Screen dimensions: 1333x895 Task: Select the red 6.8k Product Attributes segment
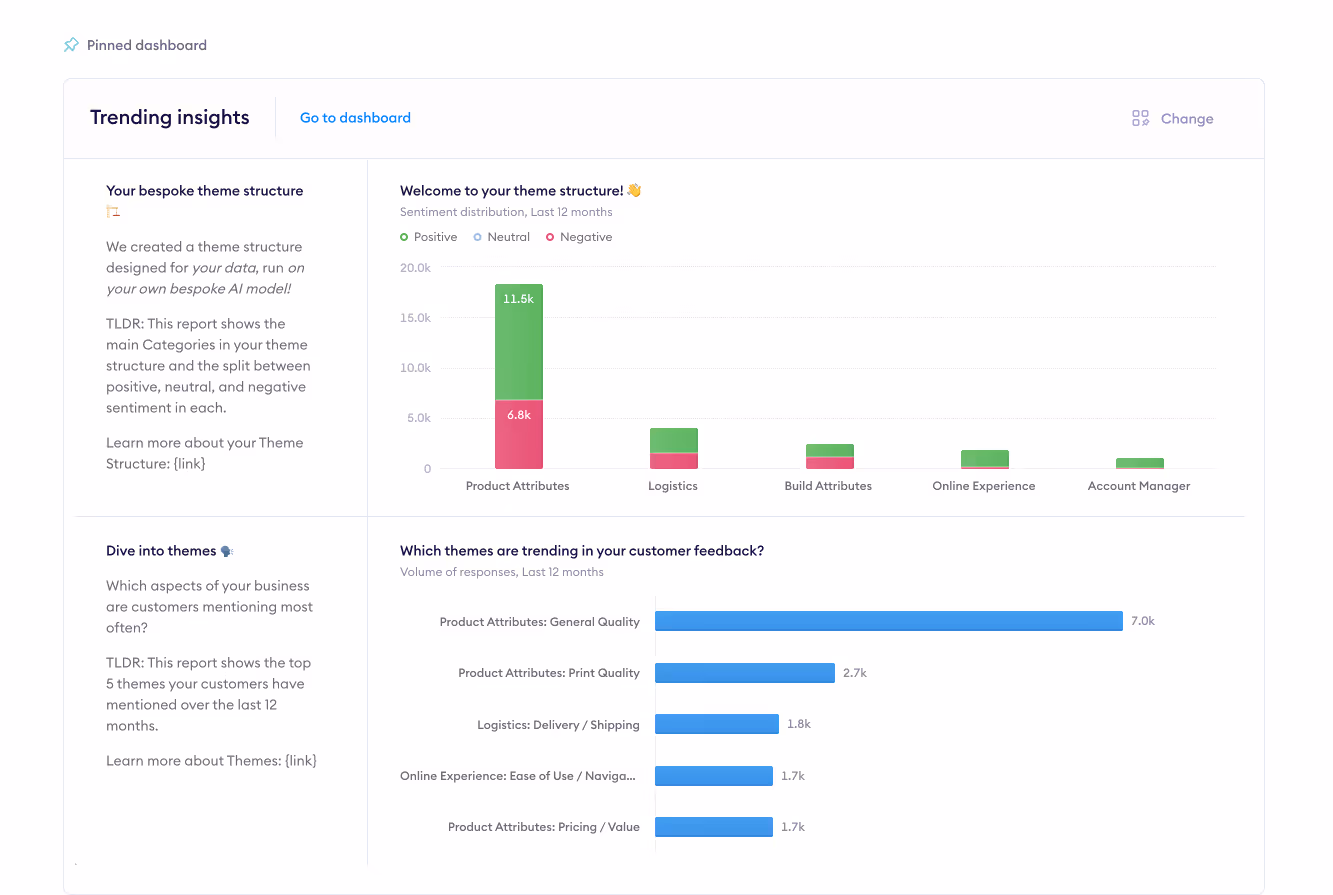tap(519, 435)
